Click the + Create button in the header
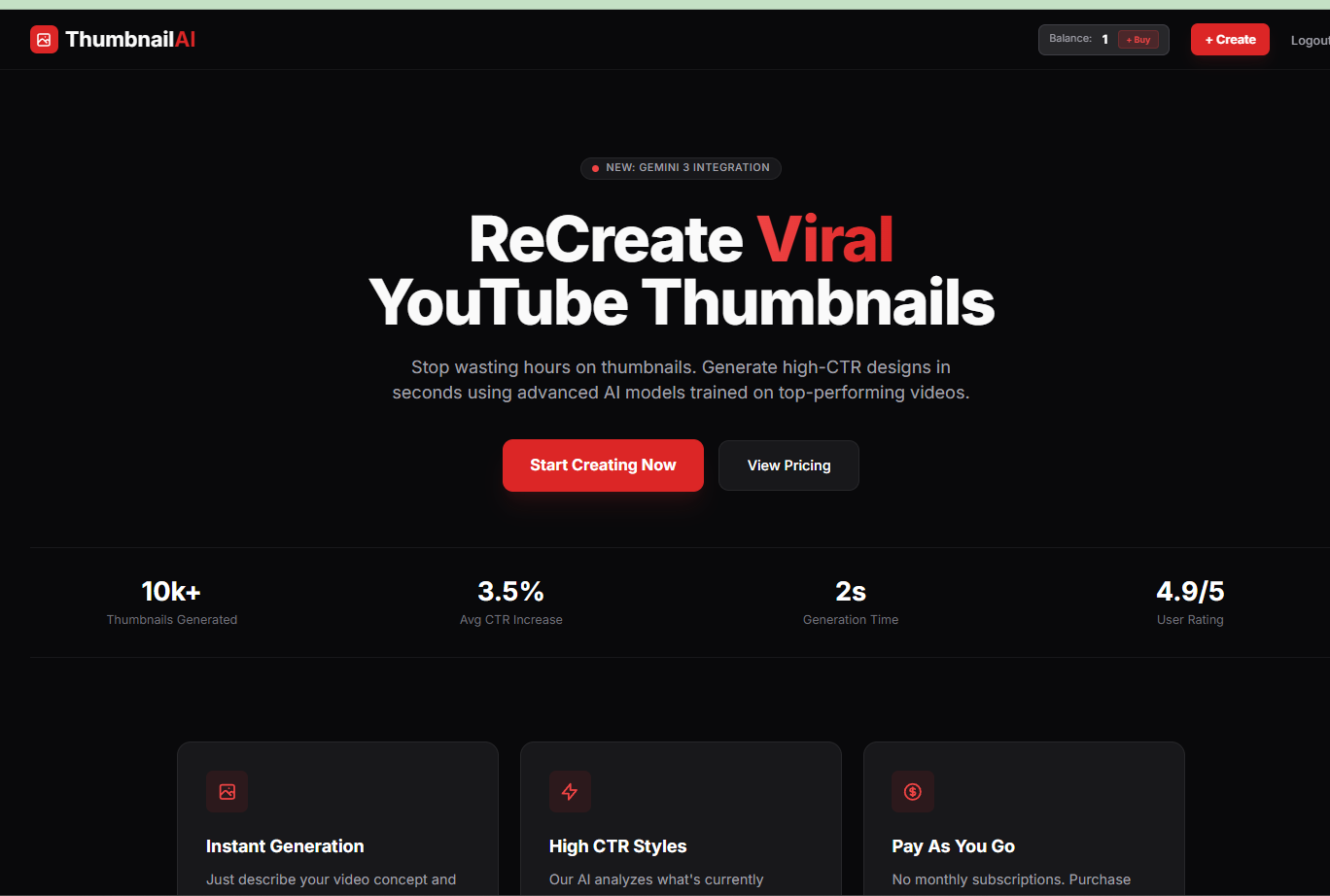Screen dimensions: 1330x896 click(1230, 39)
